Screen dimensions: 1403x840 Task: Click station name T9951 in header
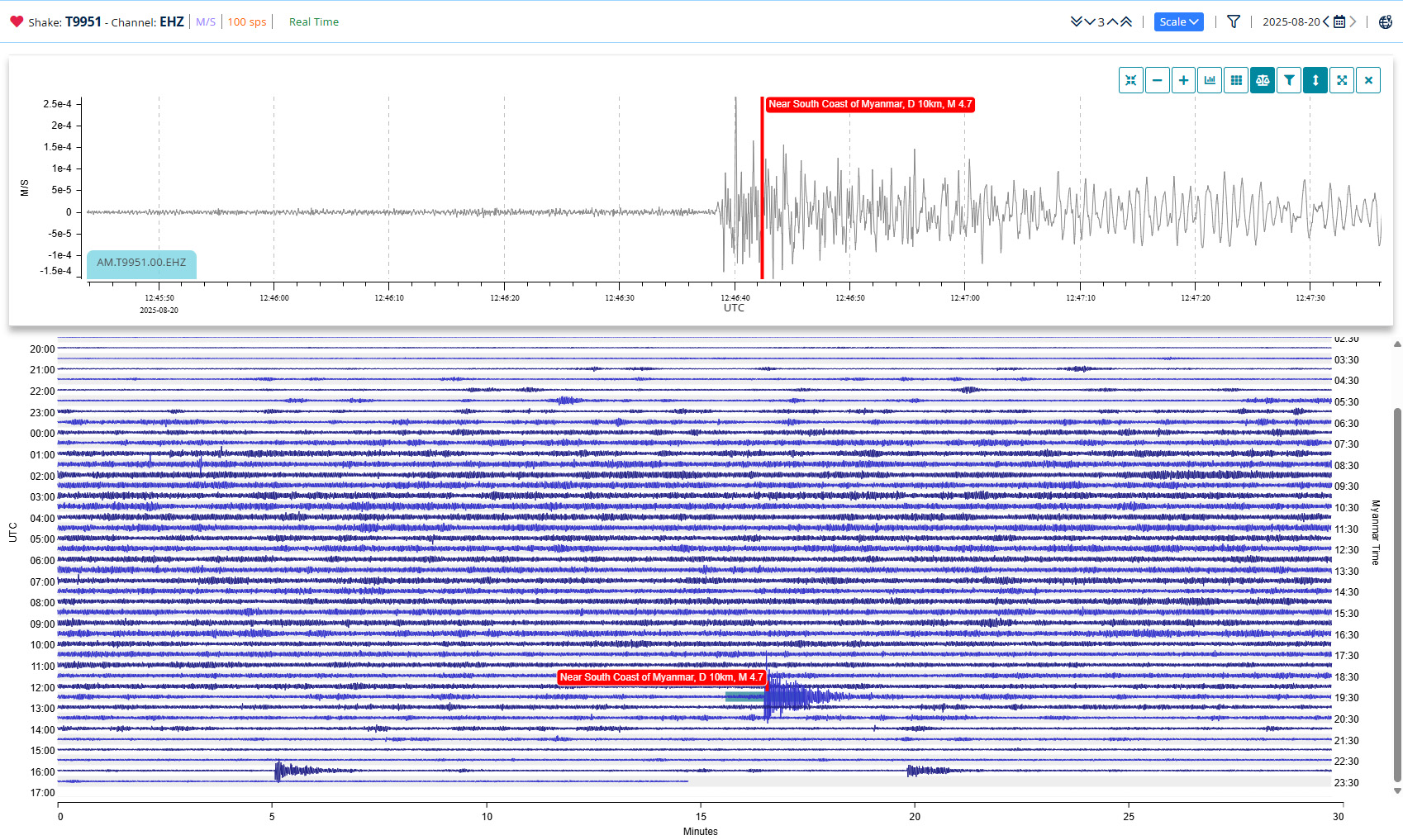pyautogui.click(x=83, y=21)
